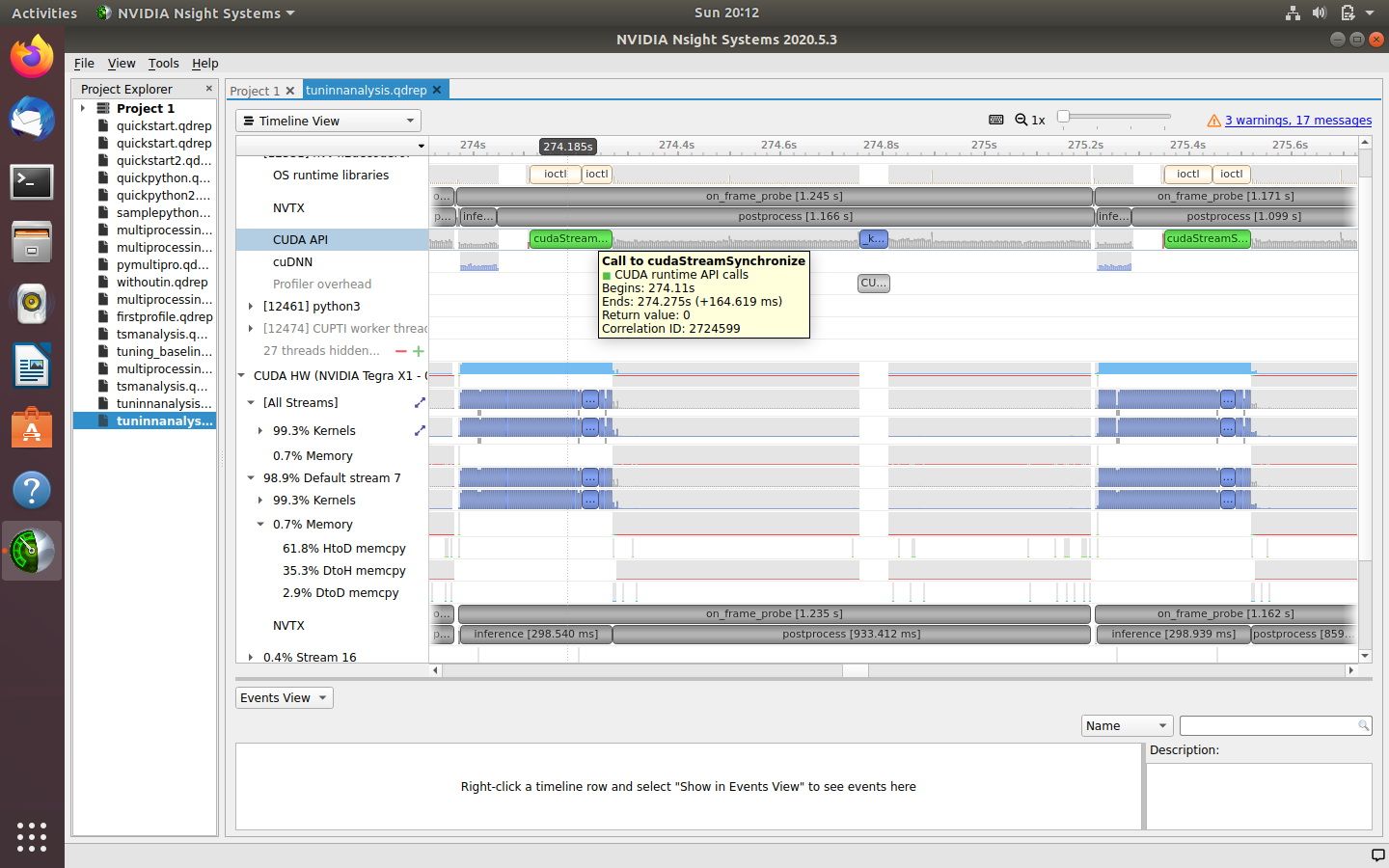Click keyboard shortcuts icon in timeline toolbar

click(x=996, y=120)
